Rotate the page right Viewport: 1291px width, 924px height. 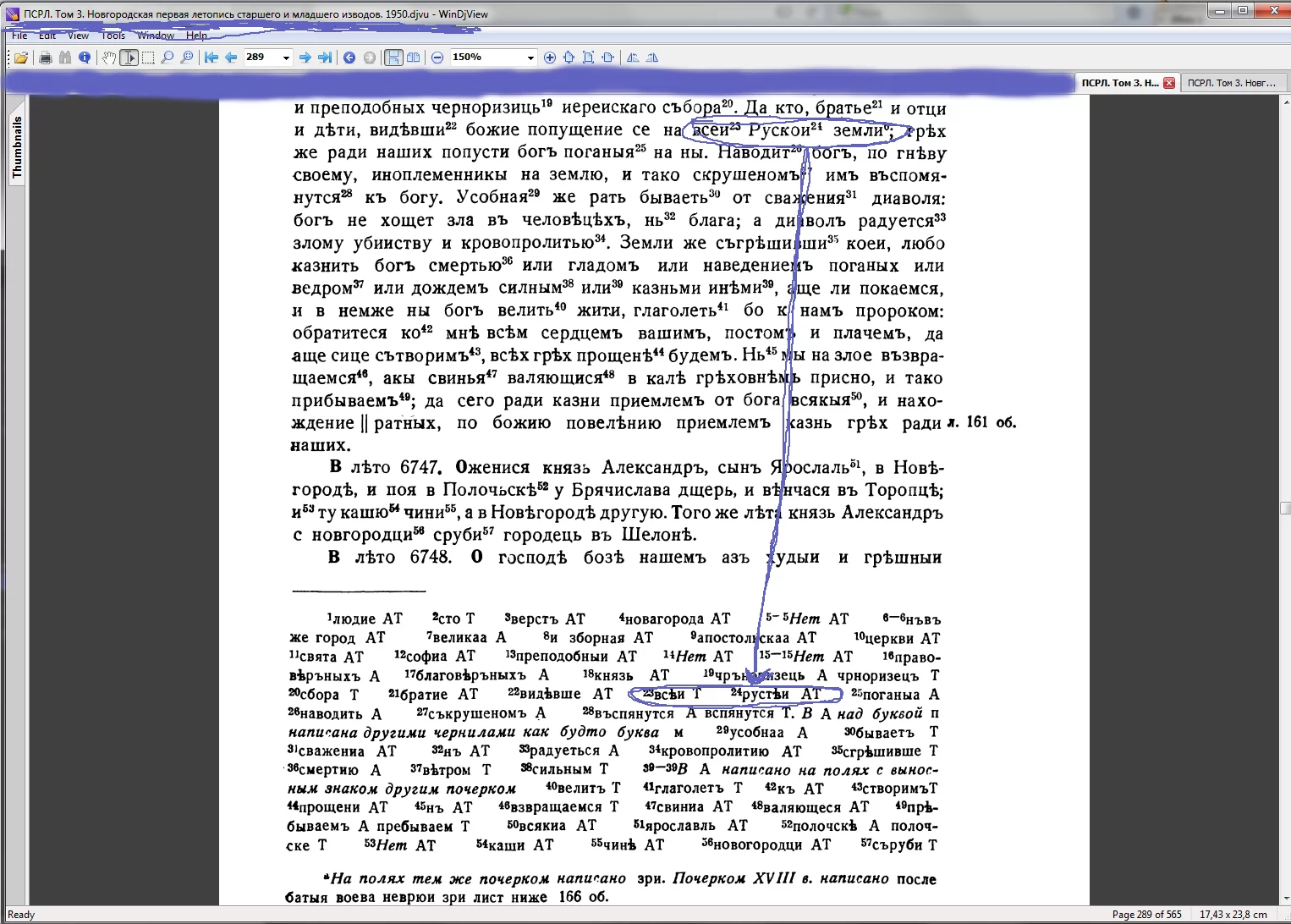(652, 58)
